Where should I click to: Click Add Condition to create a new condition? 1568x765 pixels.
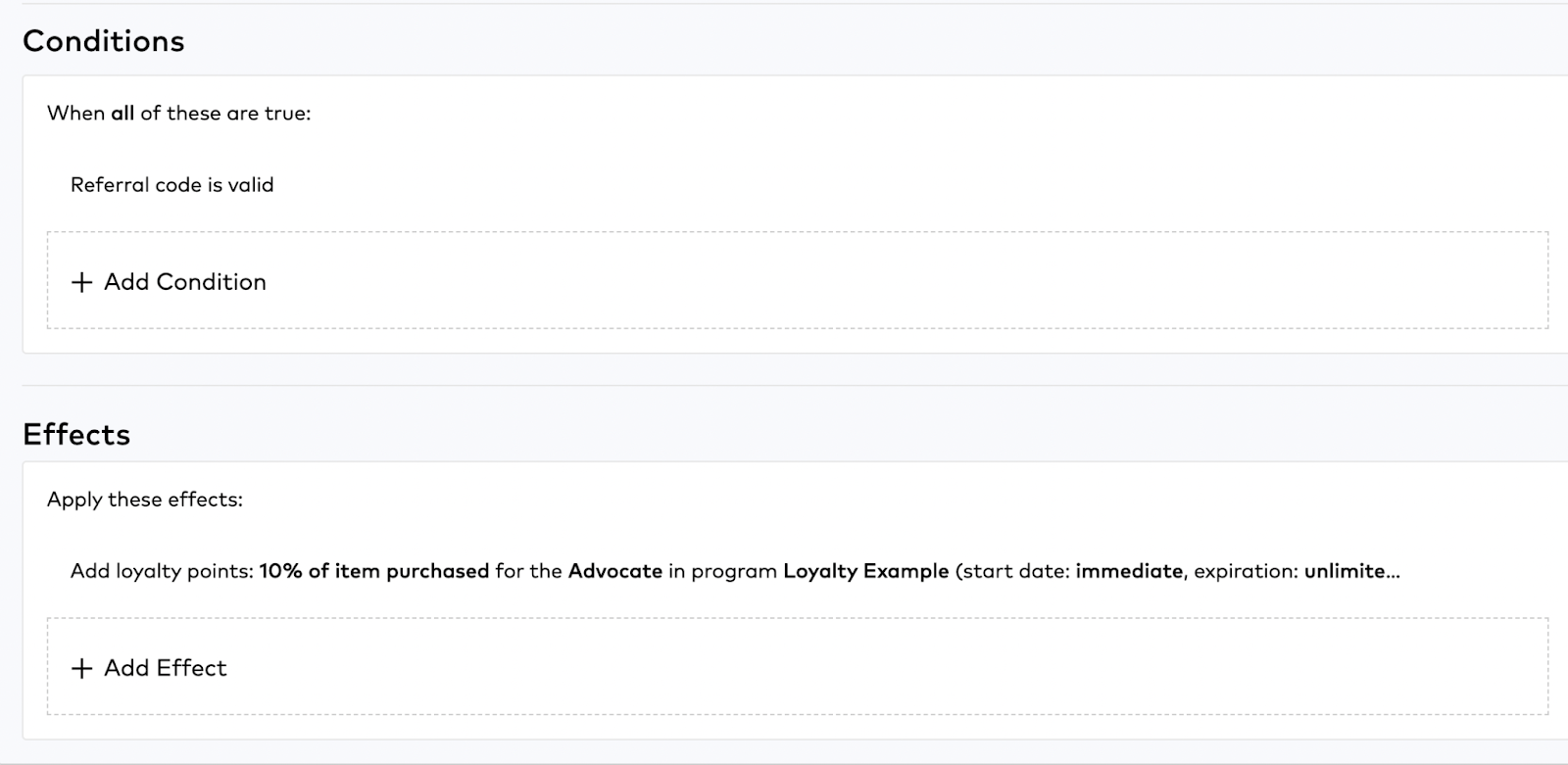[184, 282]
